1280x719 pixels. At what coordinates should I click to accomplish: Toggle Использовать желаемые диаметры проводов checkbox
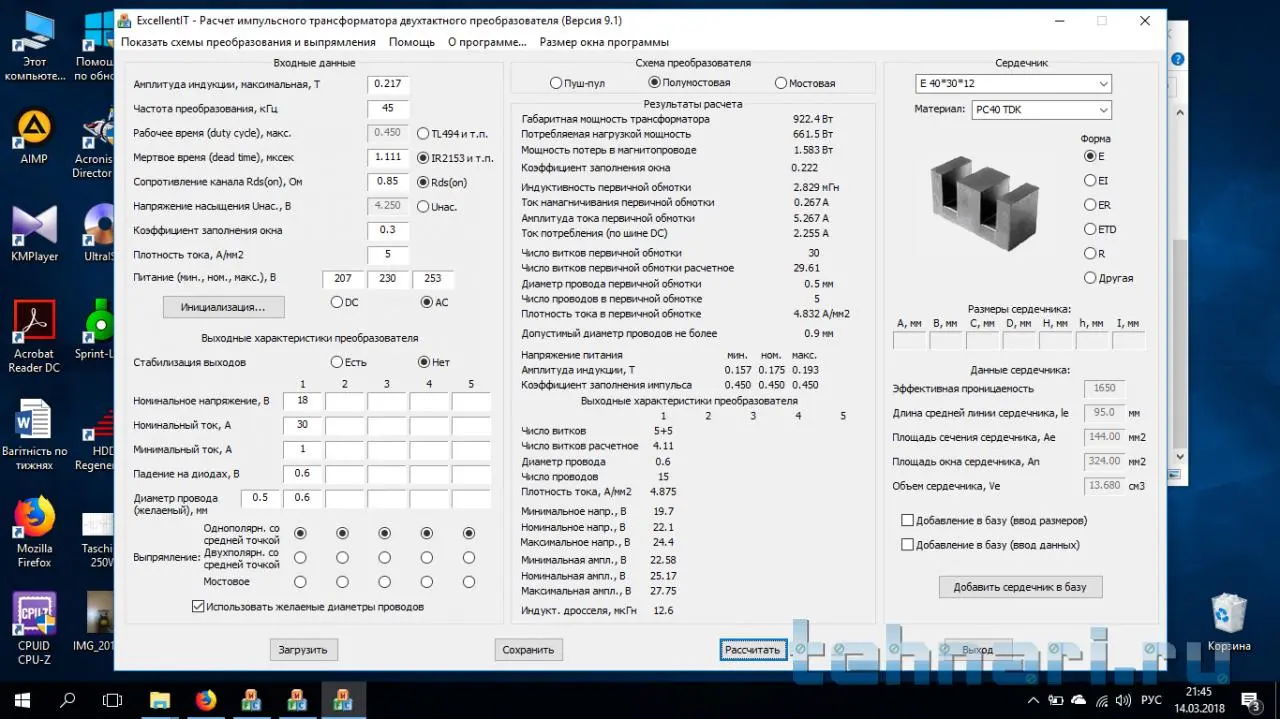(x=198, y=606)
